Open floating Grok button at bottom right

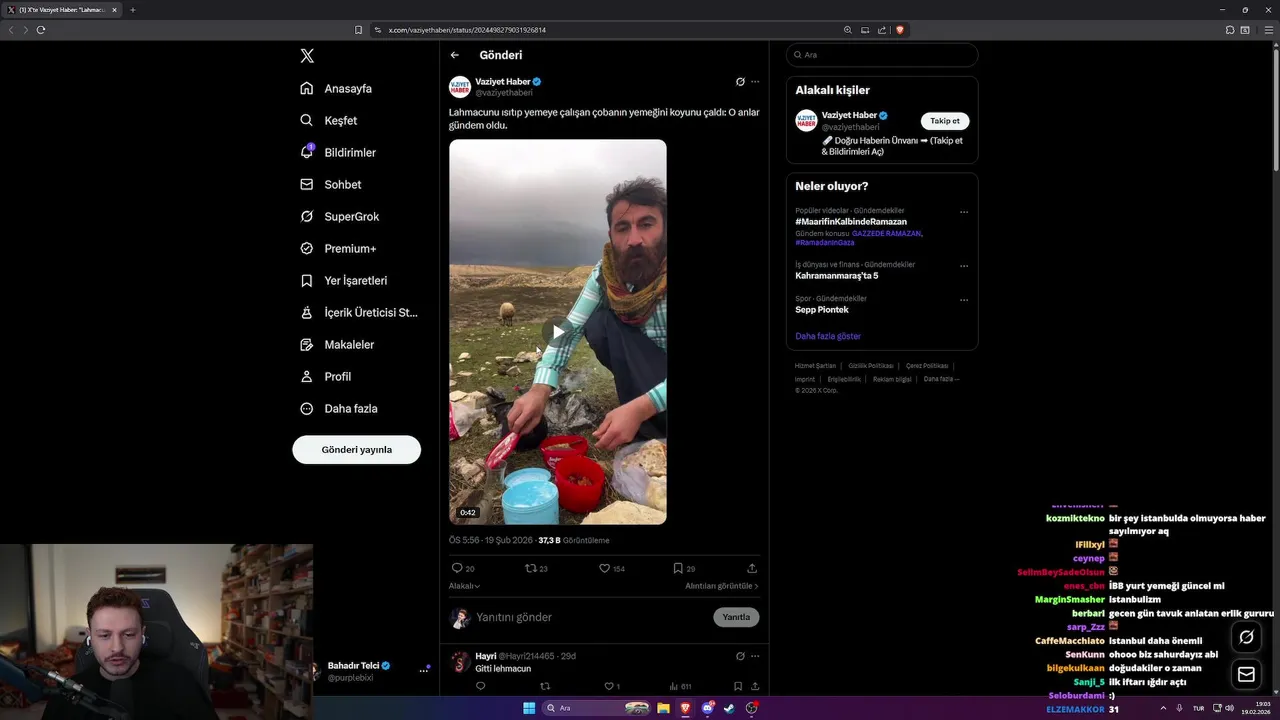[1246, 637]
